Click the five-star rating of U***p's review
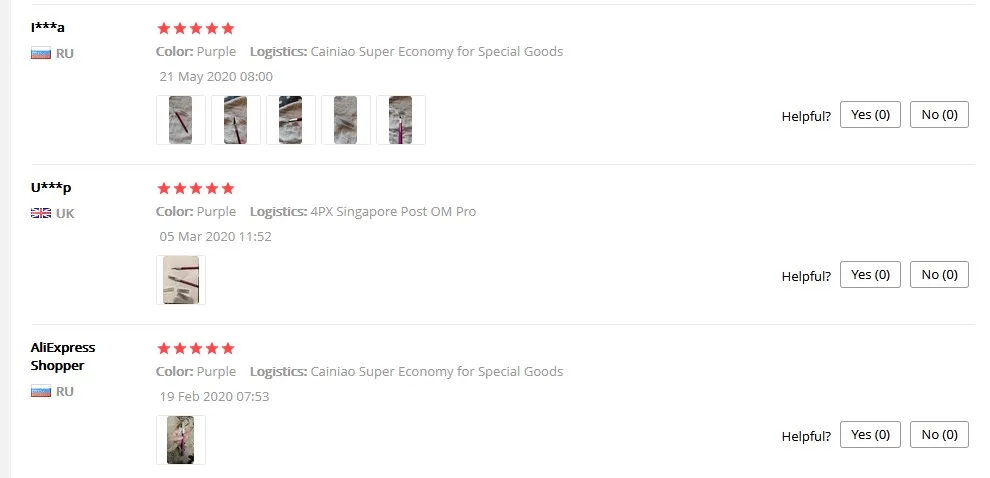 196,188
